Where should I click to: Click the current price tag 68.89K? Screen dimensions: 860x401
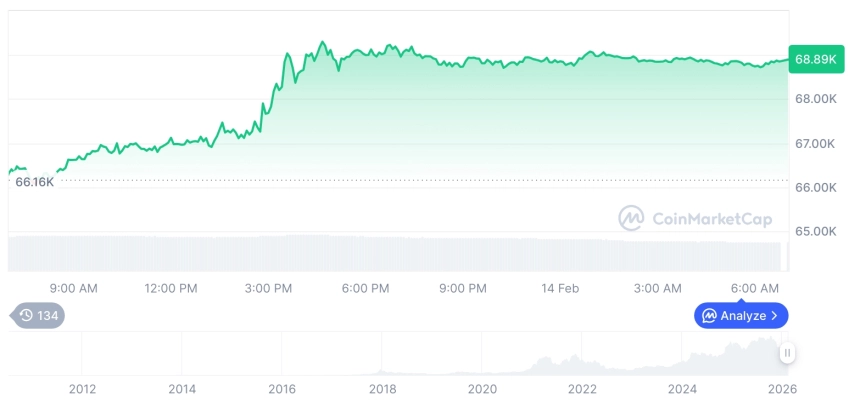[815, 60]
